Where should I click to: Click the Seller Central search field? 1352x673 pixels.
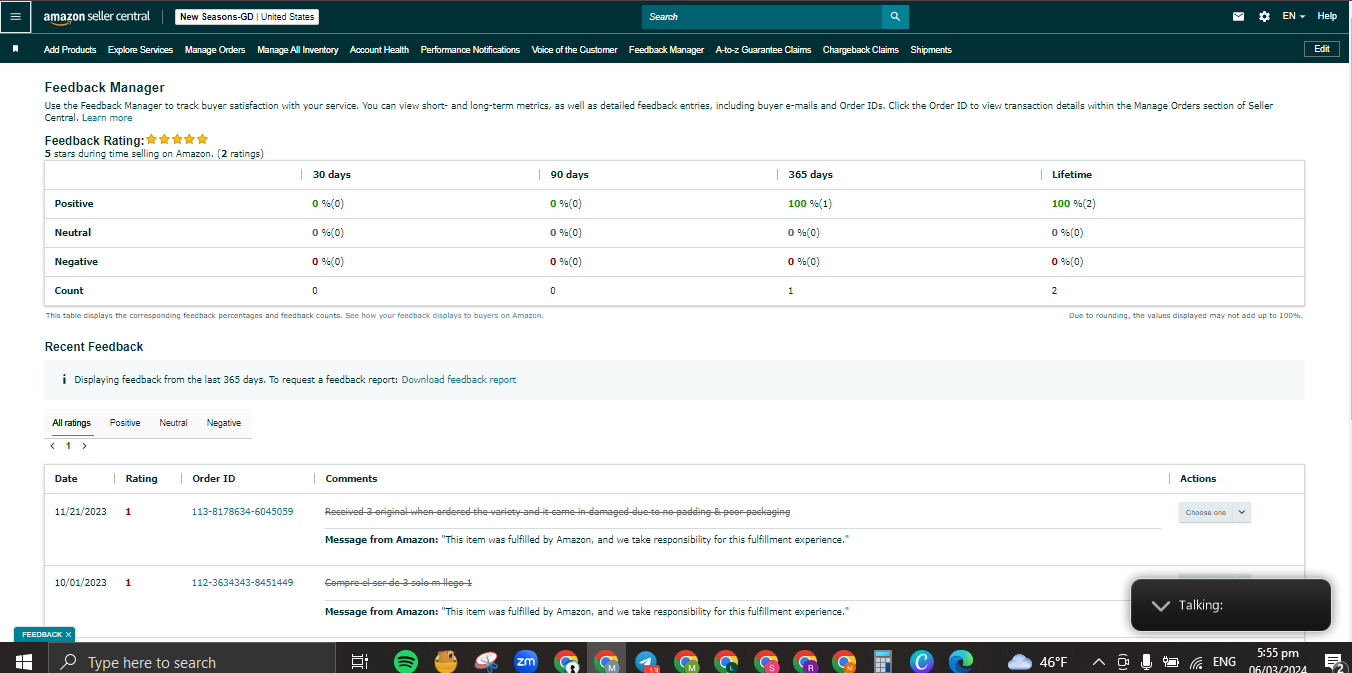point(762,16)
